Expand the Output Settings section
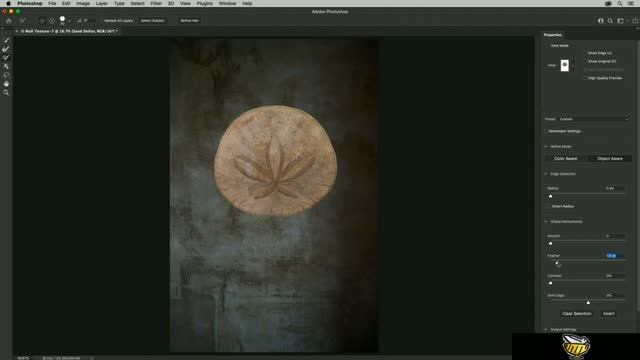640x360 pixels. tap(546, 330)
